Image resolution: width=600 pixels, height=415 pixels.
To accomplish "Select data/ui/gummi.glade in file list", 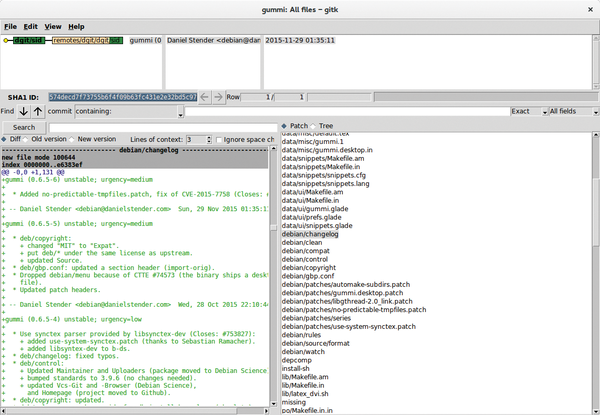I will [315, 209].
